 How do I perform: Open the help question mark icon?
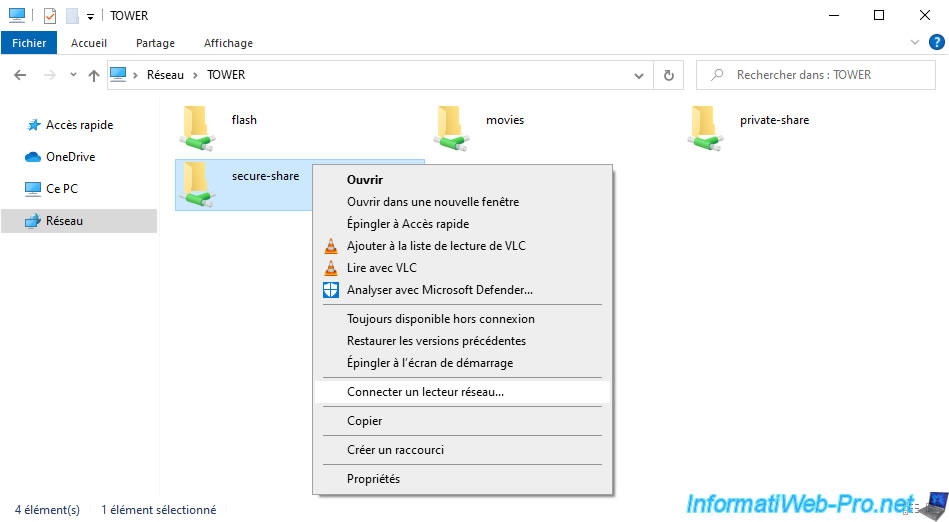[934, 43]
